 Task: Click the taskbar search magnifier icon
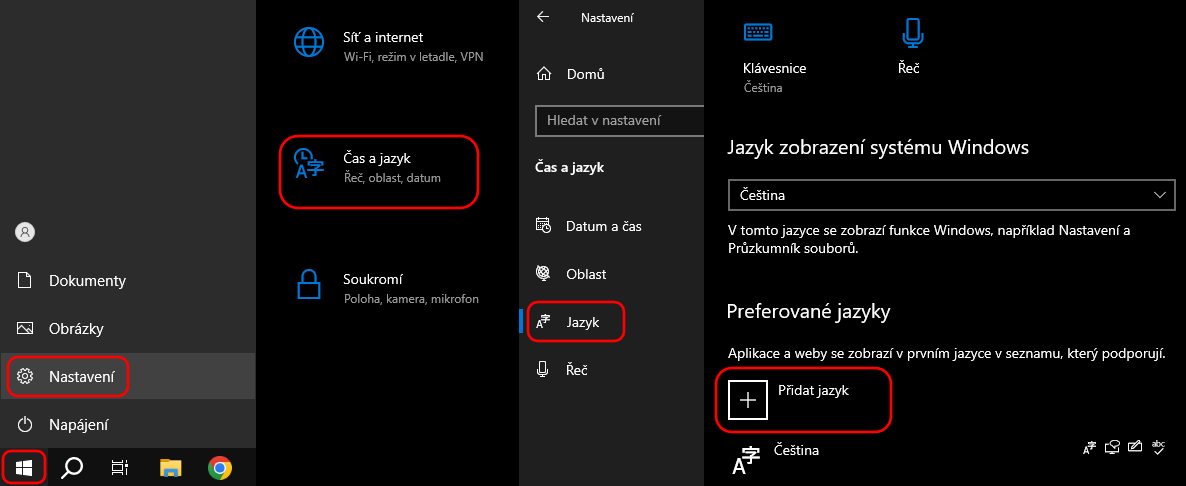click(x=72, y=469)
